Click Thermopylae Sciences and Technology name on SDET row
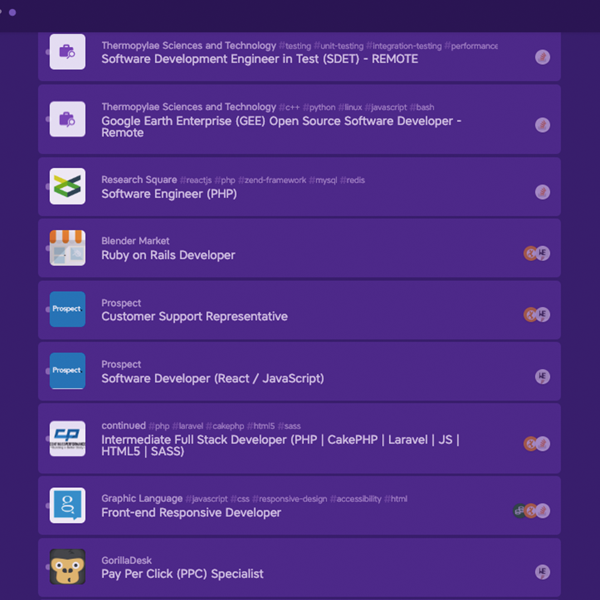The width and height of the screenshot is (600, 600). tap(189, 46)
